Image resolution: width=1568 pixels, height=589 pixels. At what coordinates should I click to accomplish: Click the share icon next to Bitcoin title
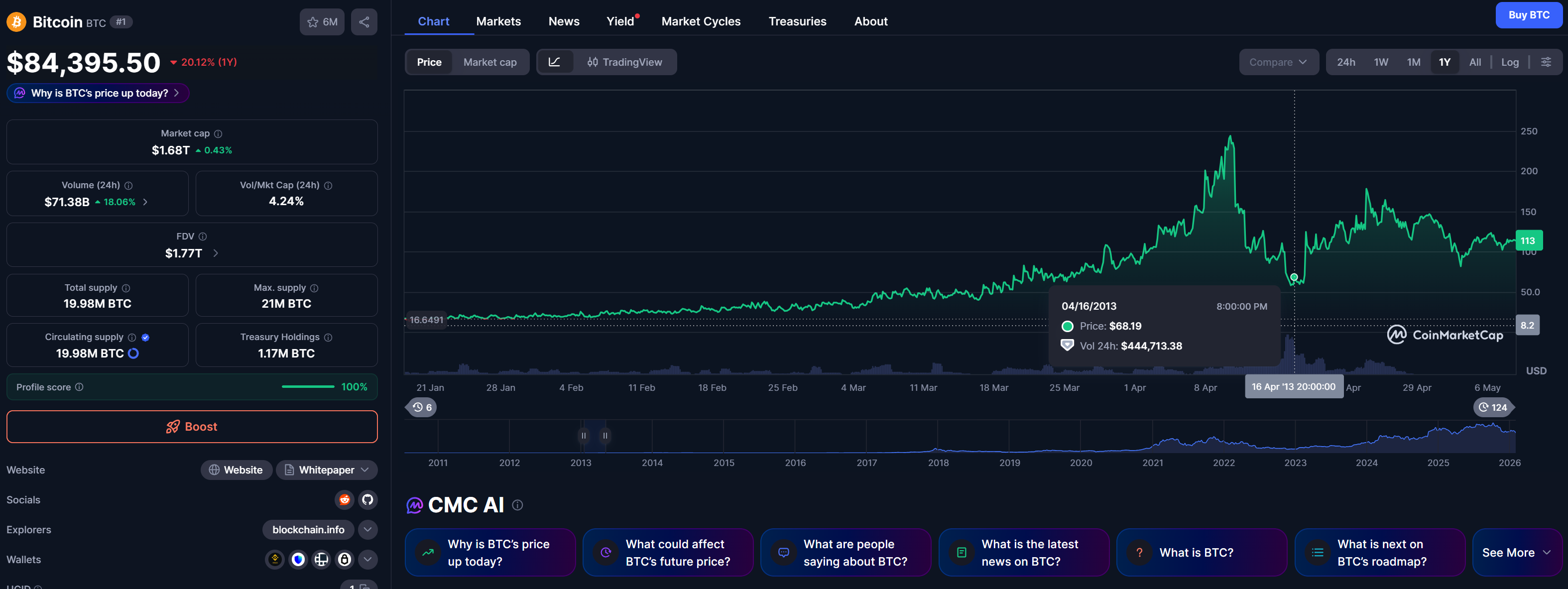click(x=364, y=22)
